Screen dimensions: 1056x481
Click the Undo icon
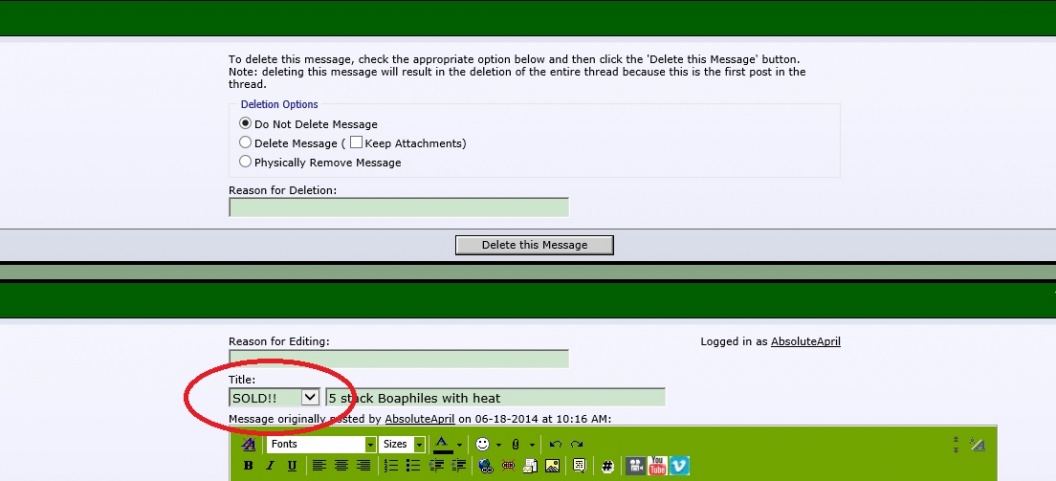(556, 444)
